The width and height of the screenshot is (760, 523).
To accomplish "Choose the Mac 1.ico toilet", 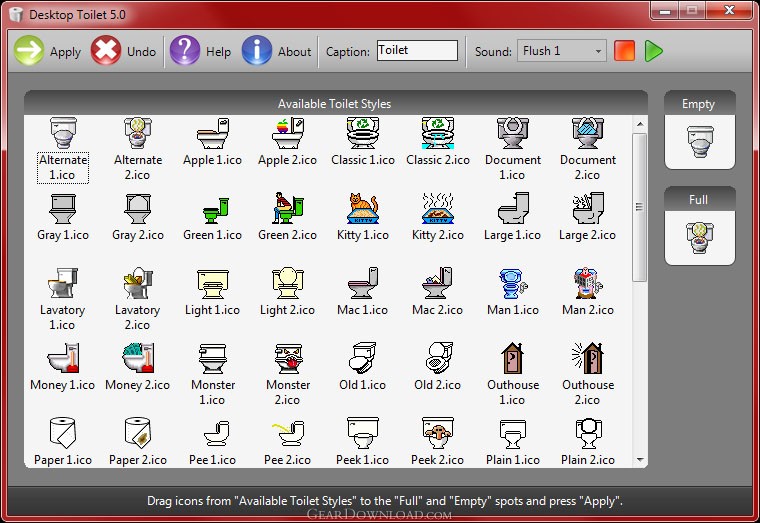I will [363, 283].
